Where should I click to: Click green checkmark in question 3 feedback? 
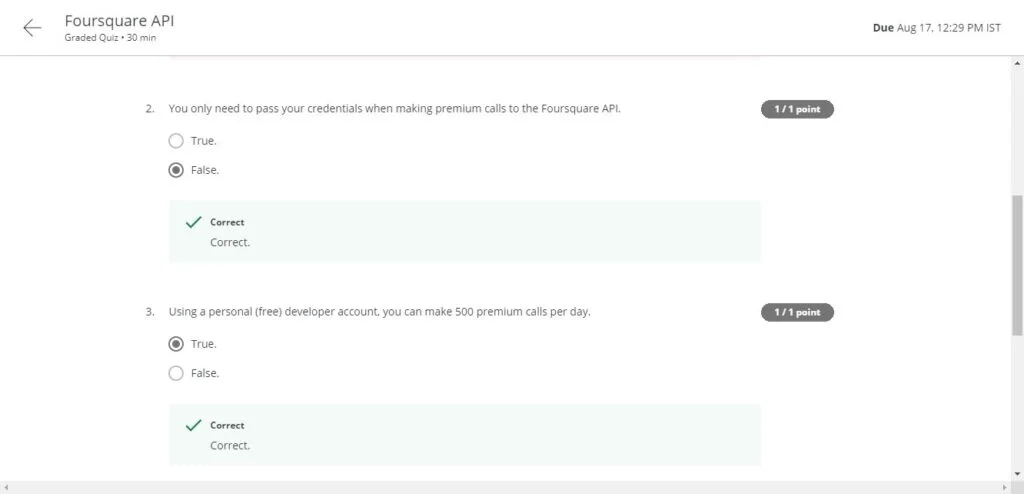pos(194,426)
